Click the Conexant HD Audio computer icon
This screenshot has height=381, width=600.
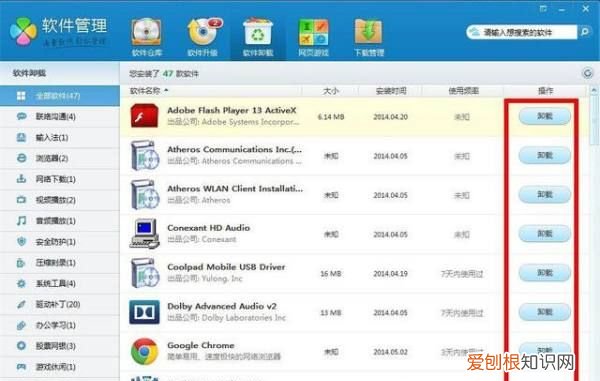pyautogui.click(x=145, y=233)
